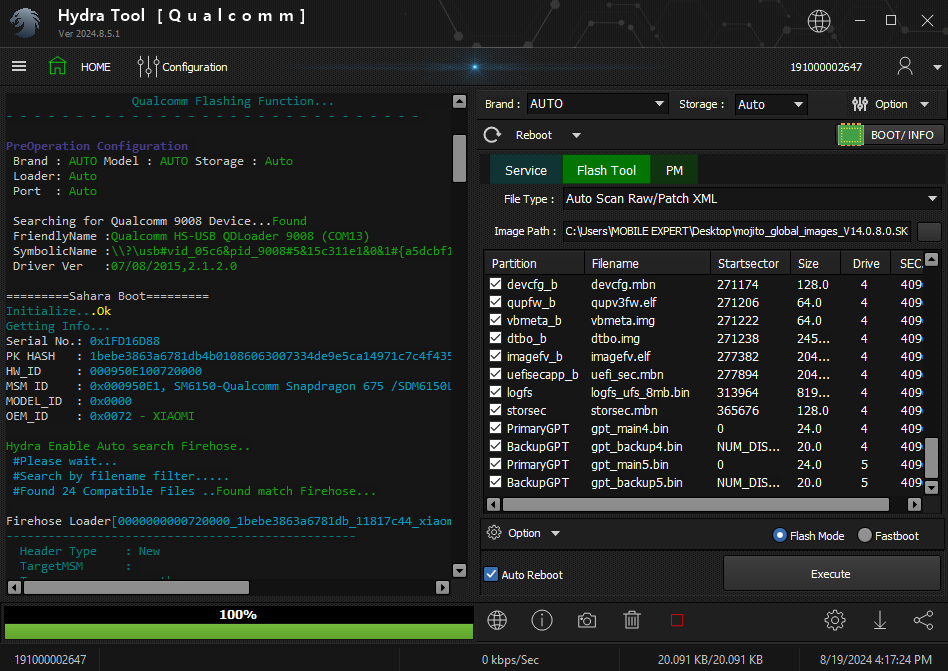
Task: Click the green HOME house icon
Action: click(57, 66)
